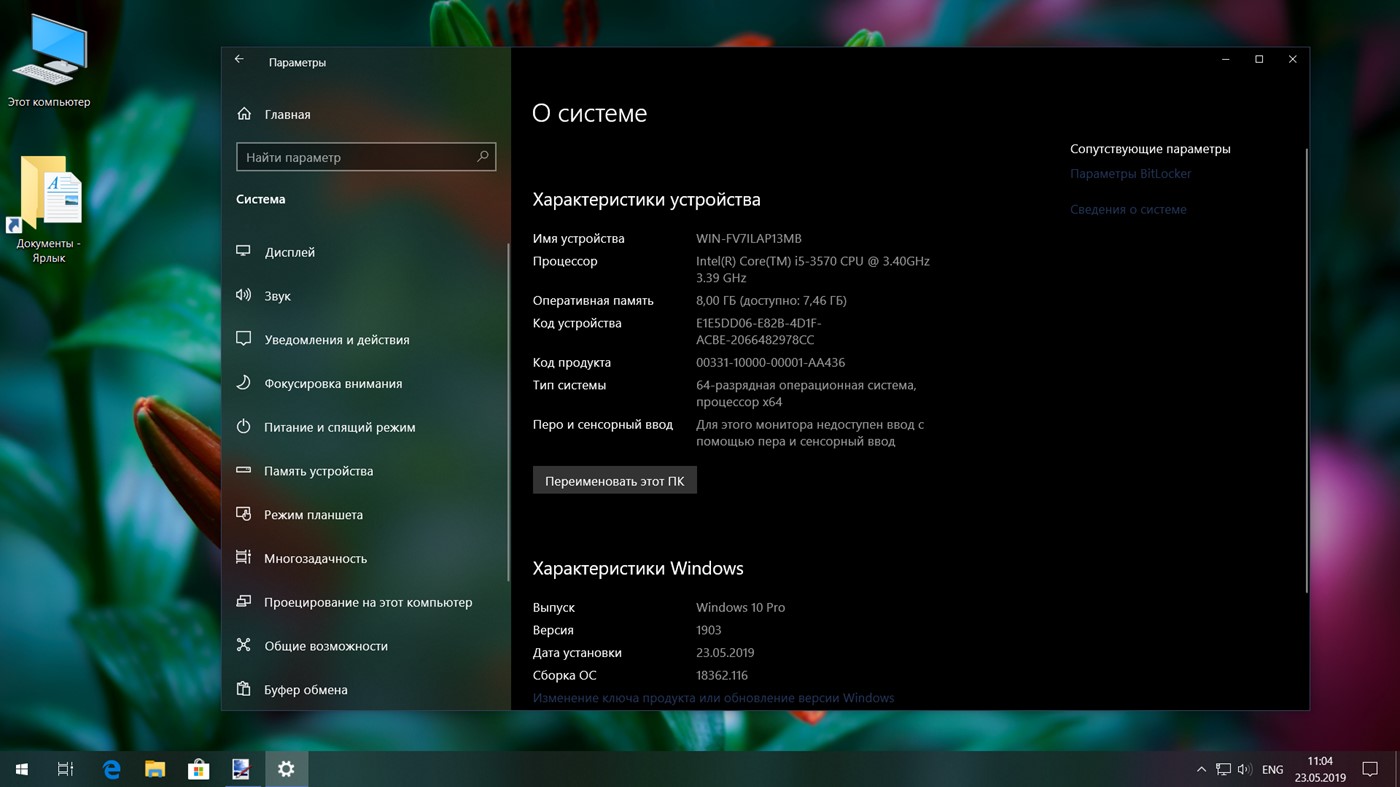Select Этот компьютер desktop icon
This screenshot has height=787, width=1400.
(49, 60)
